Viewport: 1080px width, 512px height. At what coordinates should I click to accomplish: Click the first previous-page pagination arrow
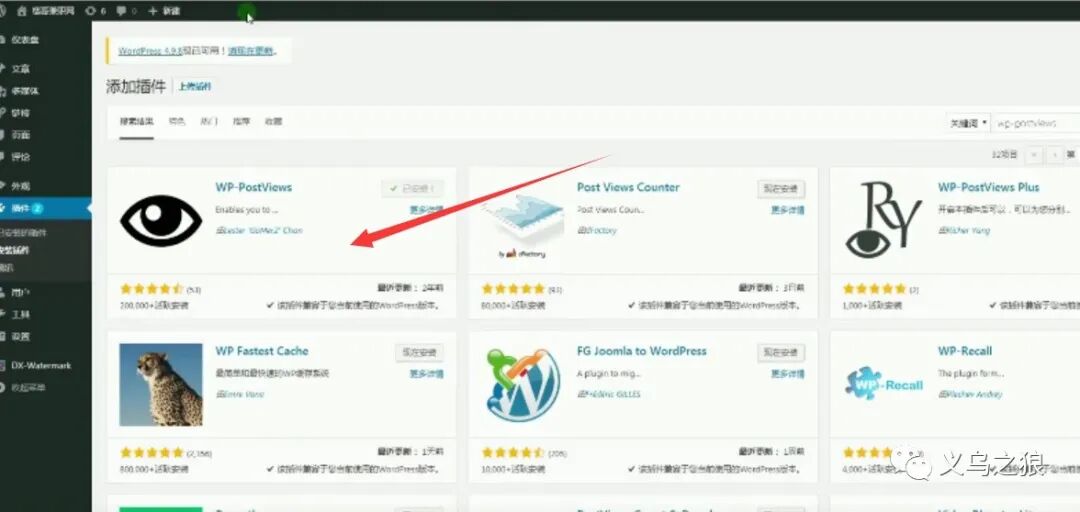pos(1034,156)
